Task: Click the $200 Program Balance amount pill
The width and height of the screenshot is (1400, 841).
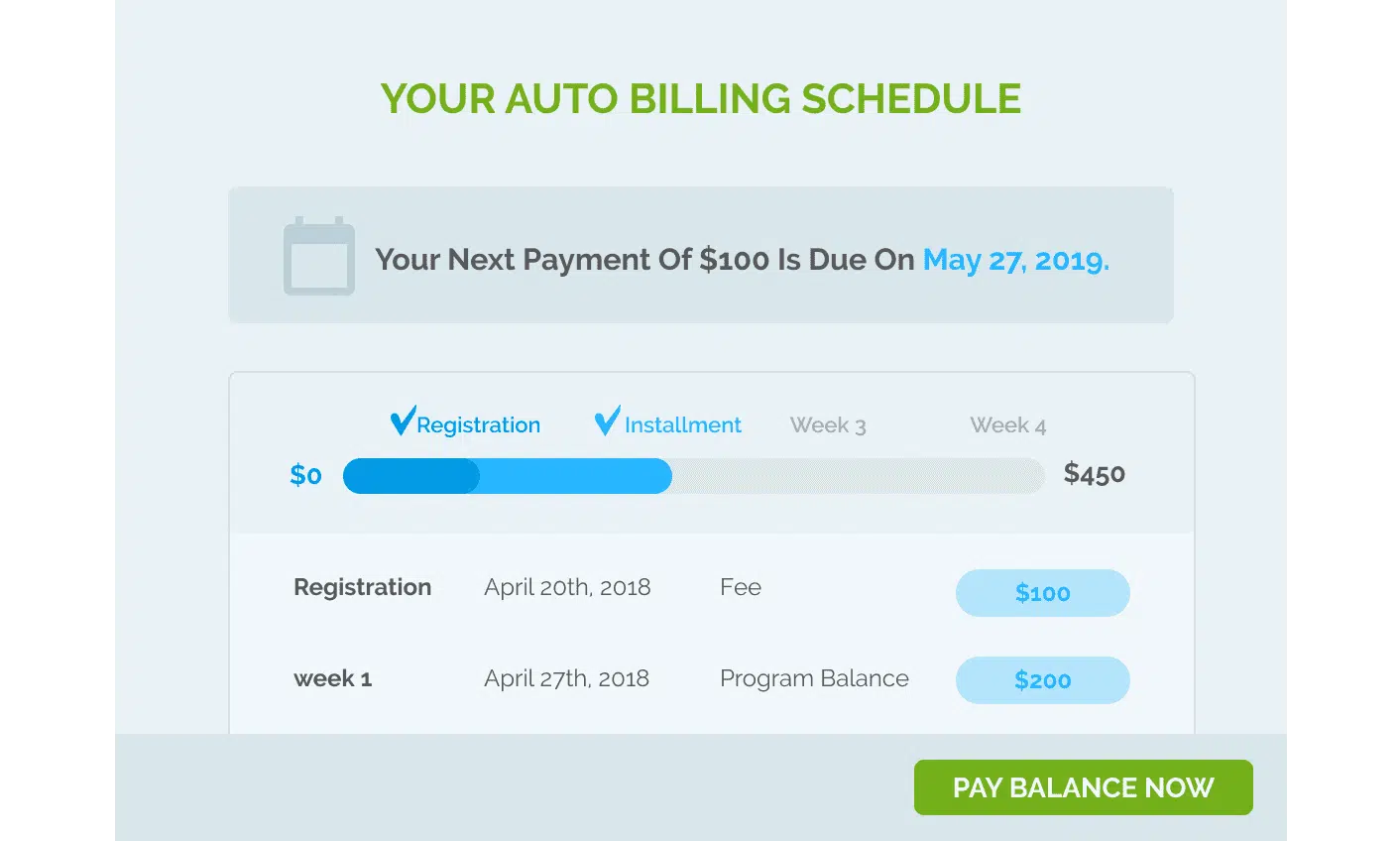Action: click(x=1042, y=680)
